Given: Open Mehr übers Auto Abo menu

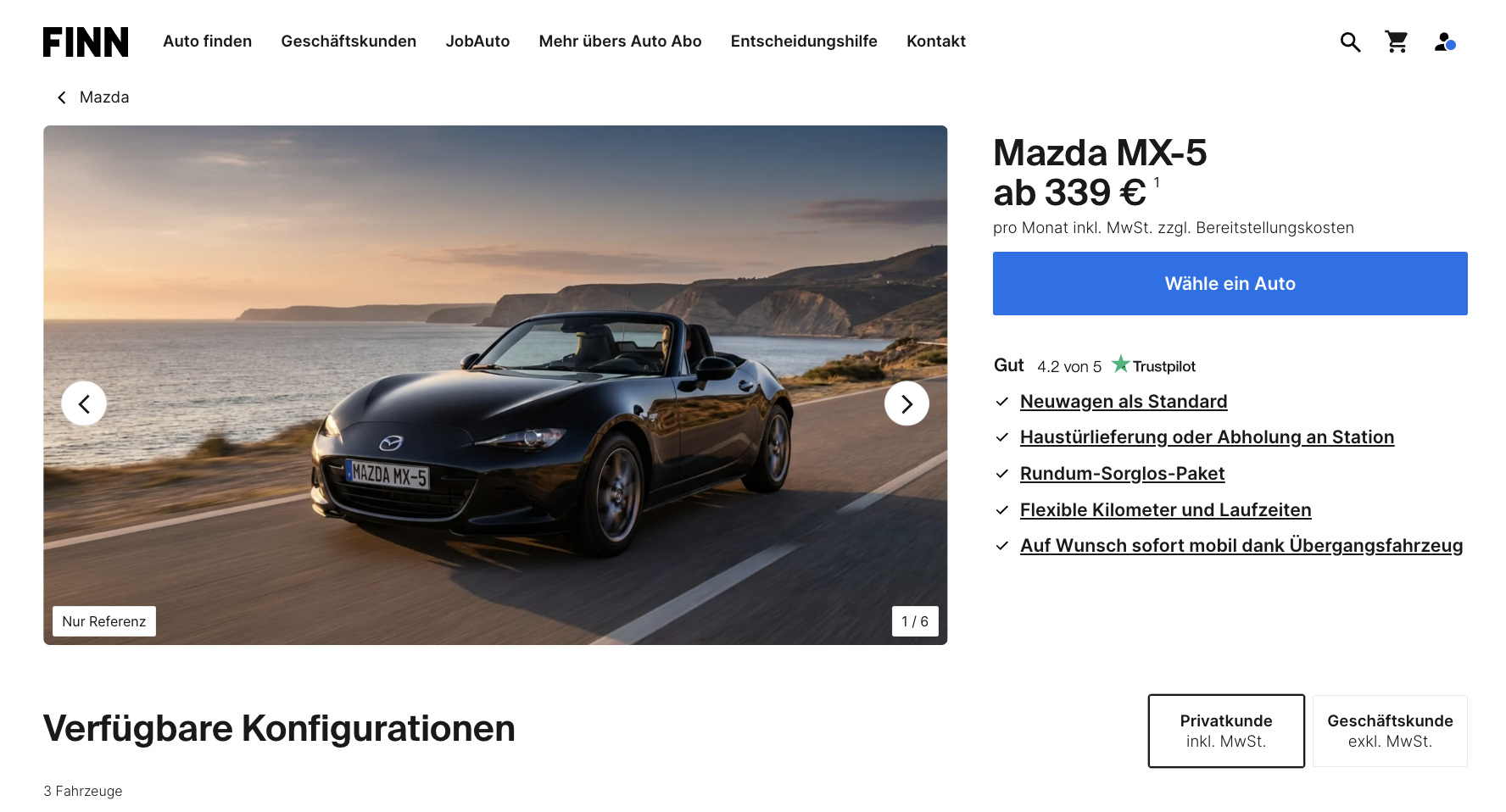Looking at the screenshot, I should pyautogui.click(x=620, y=42).
